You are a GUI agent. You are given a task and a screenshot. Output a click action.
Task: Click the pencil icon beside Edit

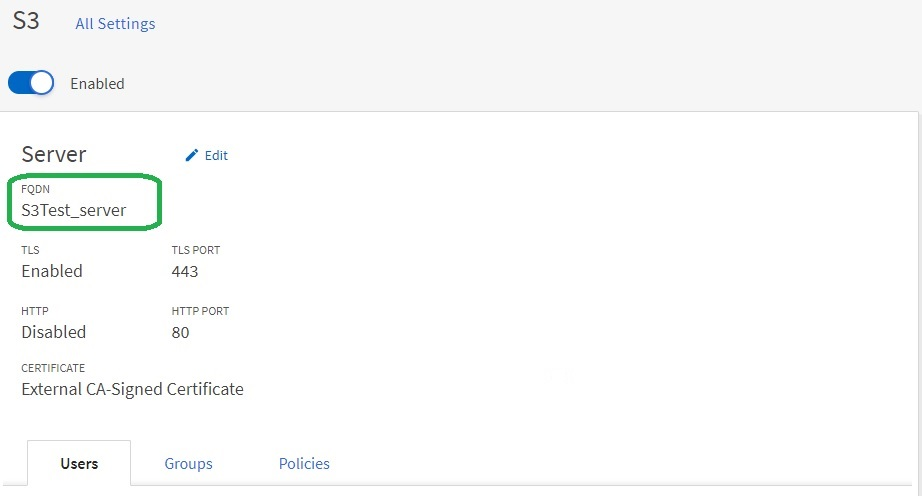(192, 155)
